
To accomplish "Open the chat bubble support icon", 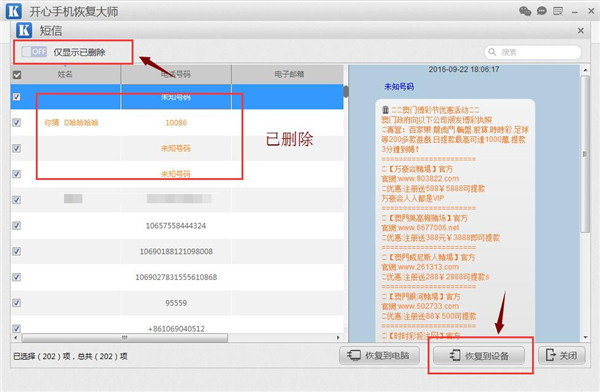I will pyautogui.click(x=542, y=11).
